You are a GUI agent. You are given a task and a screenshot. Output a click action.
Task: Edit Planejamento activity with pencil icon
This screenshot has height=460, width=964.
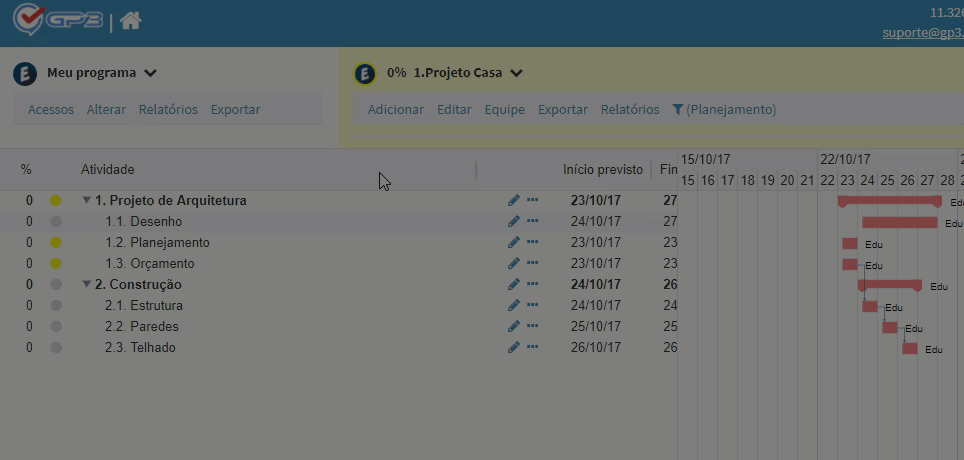click(514, 242)
